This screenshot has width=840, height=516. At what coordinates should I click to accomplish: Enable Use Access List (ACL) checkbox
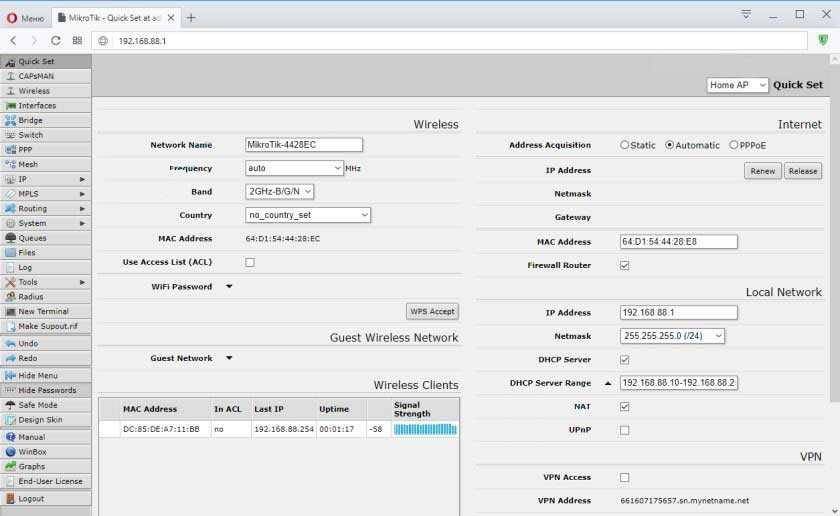pos(250,262)
